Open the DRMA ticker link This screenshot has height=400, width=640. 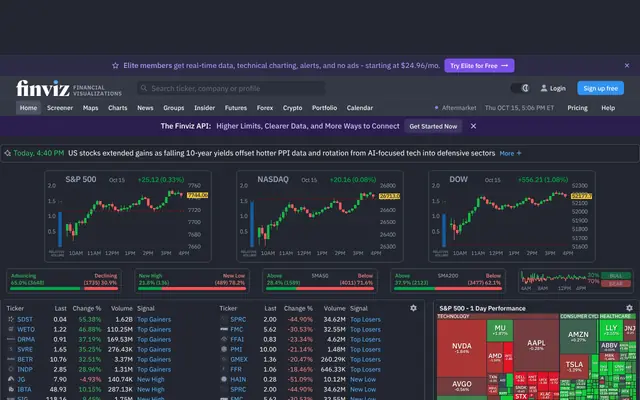[x=26, y=339]
